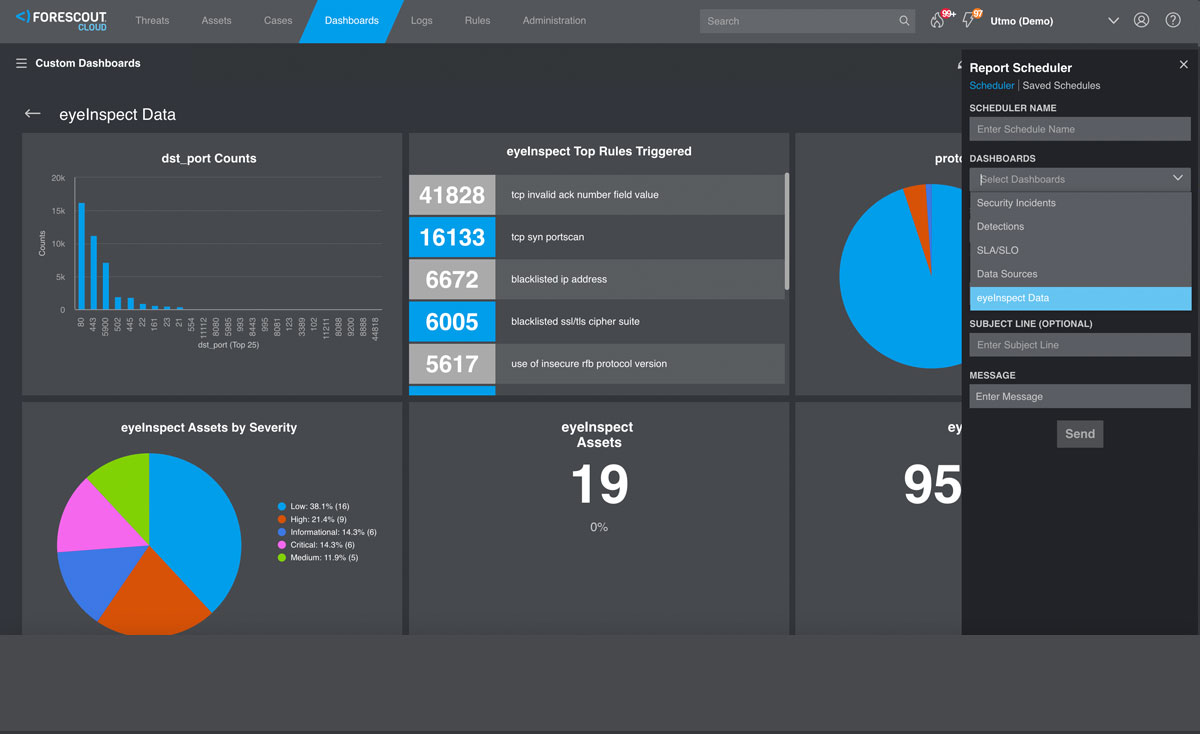
Task: Open the fire alerts icon with 99+ badge
Action: click(938, 20)
